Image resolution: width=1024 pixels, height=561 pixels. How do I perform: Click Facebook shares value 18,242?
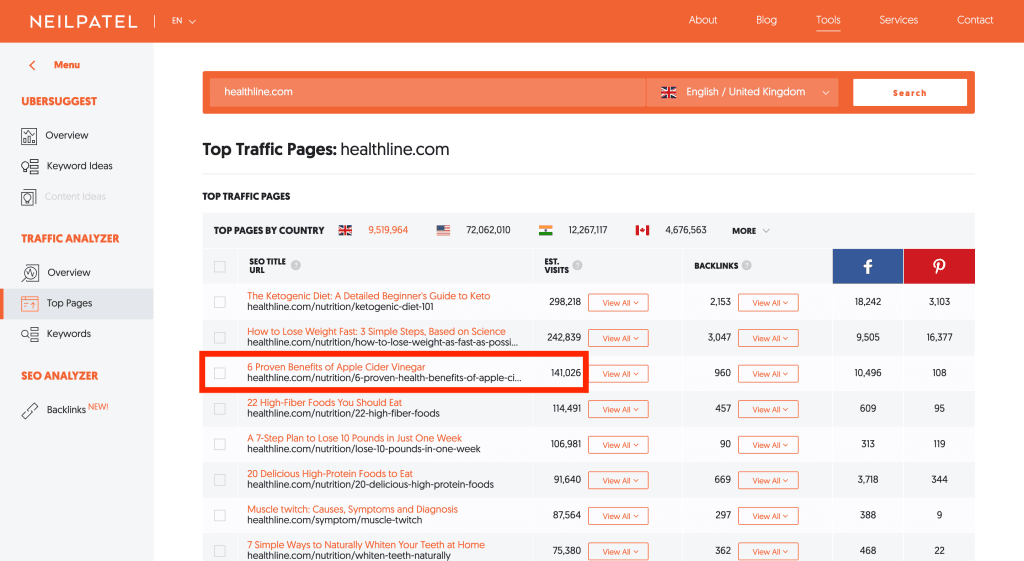(867, 302)
